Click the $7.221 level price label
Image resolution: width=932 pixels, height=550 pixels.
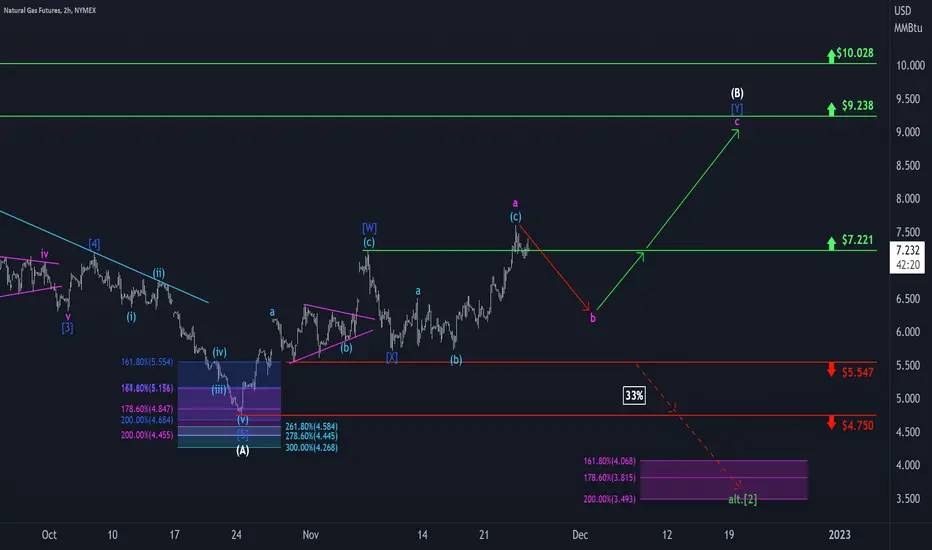857,240
